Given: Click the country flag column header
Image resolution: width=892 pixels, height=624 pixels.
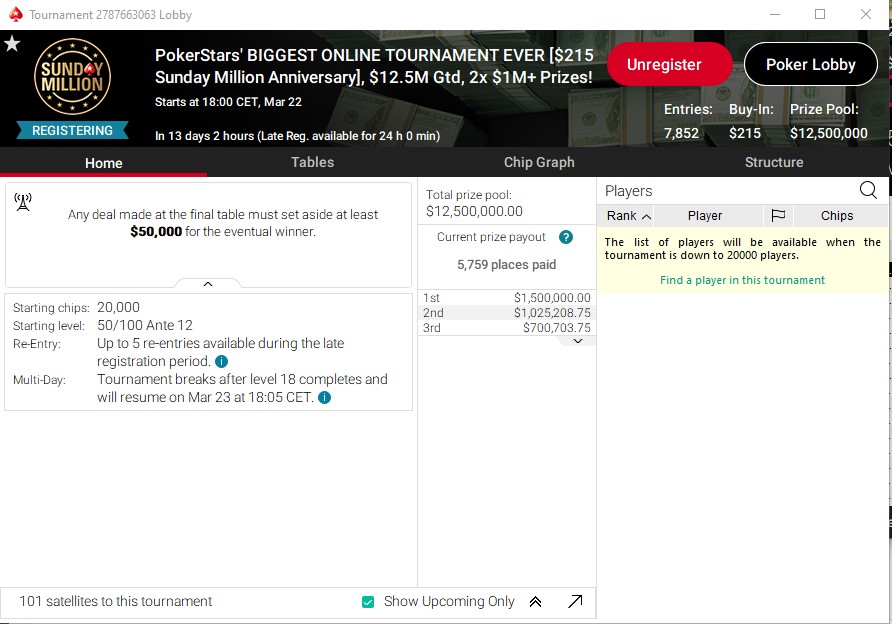Looking at the screenshot, I should click(778, 216).
